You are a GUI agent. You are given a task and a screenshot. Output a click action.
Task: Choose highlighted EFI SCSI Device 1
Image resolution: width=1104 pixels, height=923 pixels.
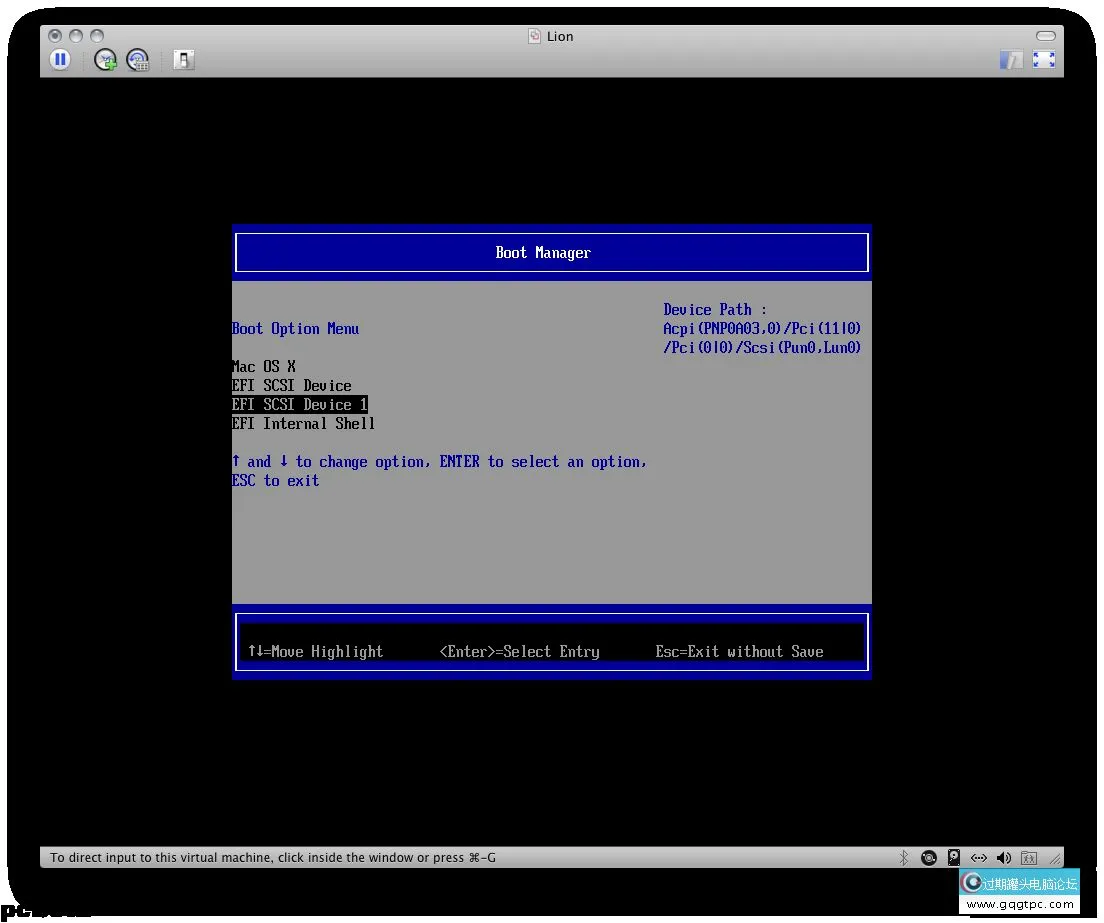(300, 404)
